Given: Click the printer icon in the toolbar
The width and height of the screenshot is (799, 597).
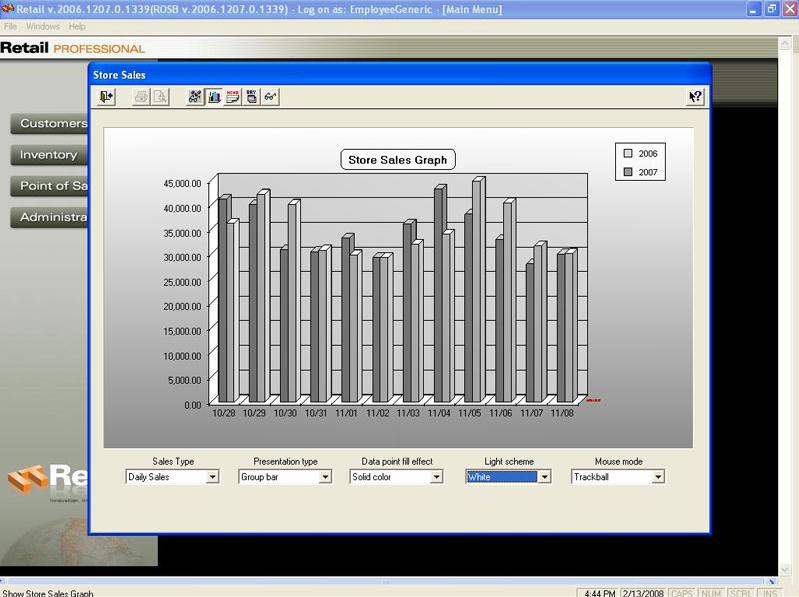Looking at the screenshot, I should click(x=142, y=97).
